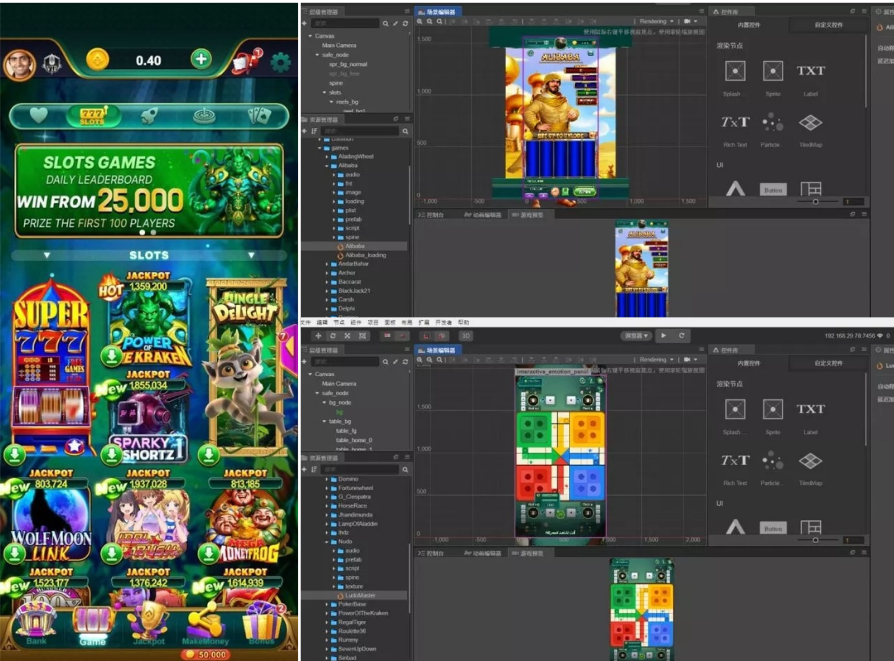Start preview with the play button in Ludo editor

click(x=663, y=335)
